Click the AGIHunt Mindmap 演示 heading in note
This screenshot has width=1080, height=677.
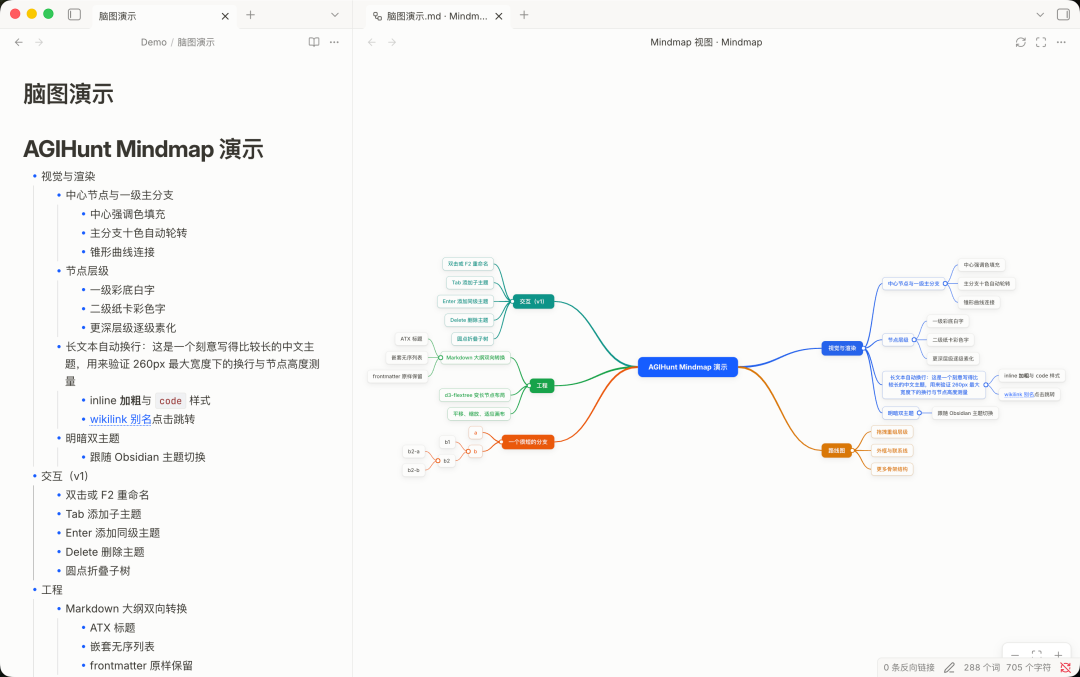[143, 149]
